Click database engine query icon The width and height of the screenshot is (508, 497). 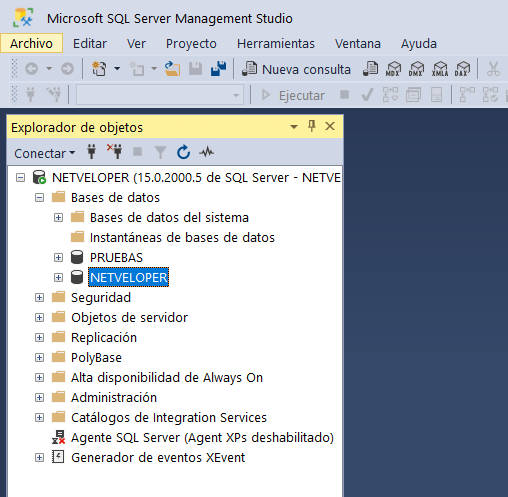click(370, 69)
